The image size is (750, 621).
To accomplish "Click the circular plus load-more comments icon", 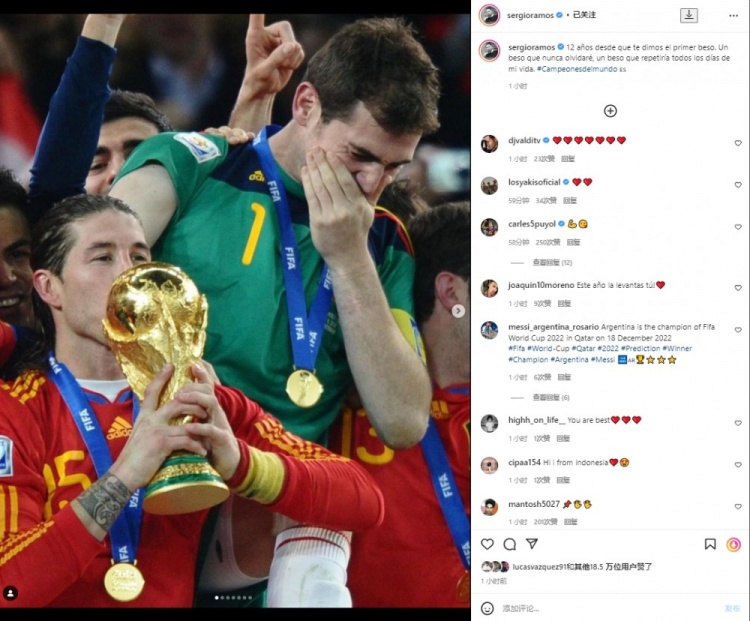I will (610, 111).
